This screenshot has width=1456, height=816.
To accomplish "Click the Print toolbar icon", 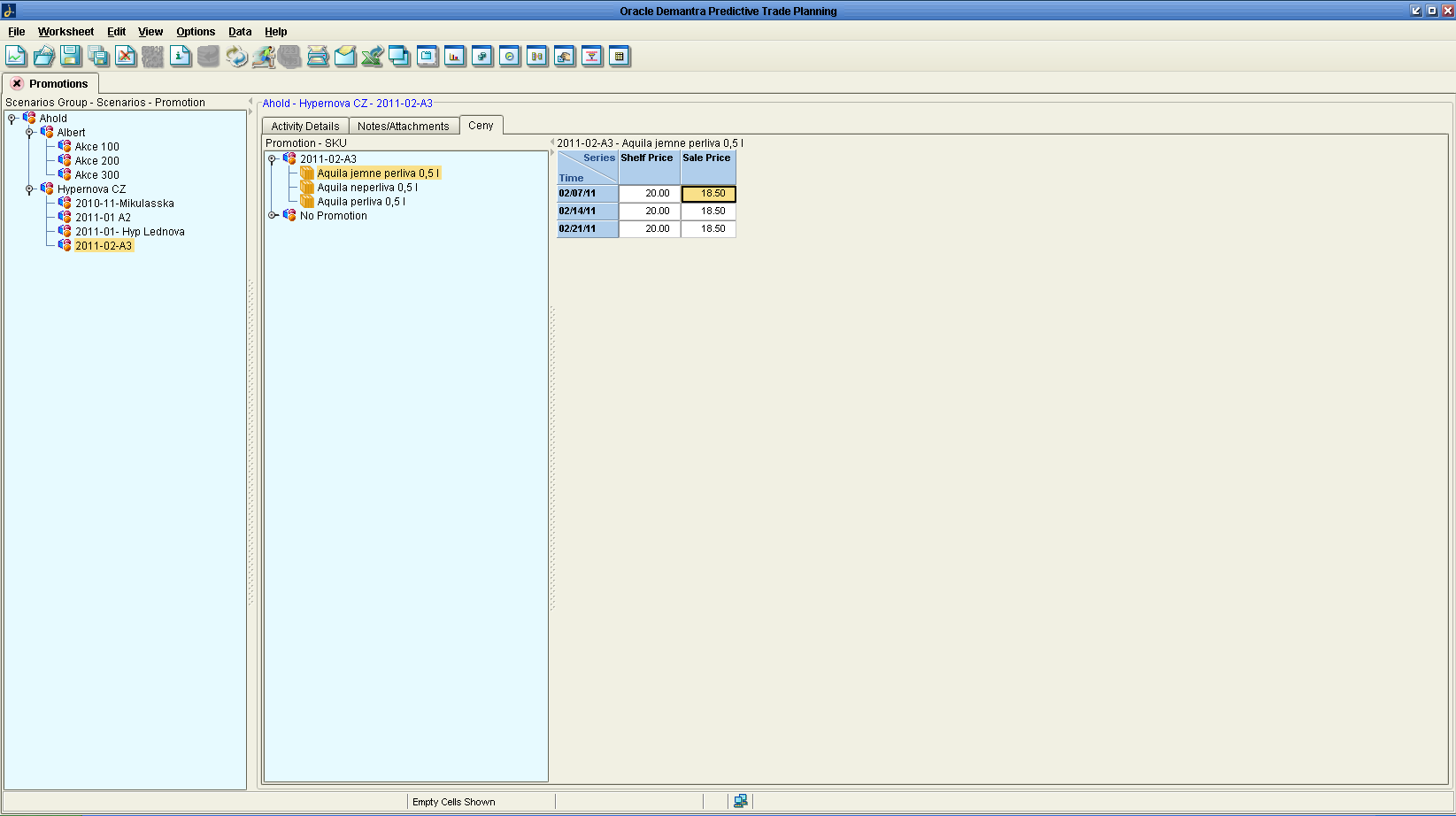I will 318,56.
